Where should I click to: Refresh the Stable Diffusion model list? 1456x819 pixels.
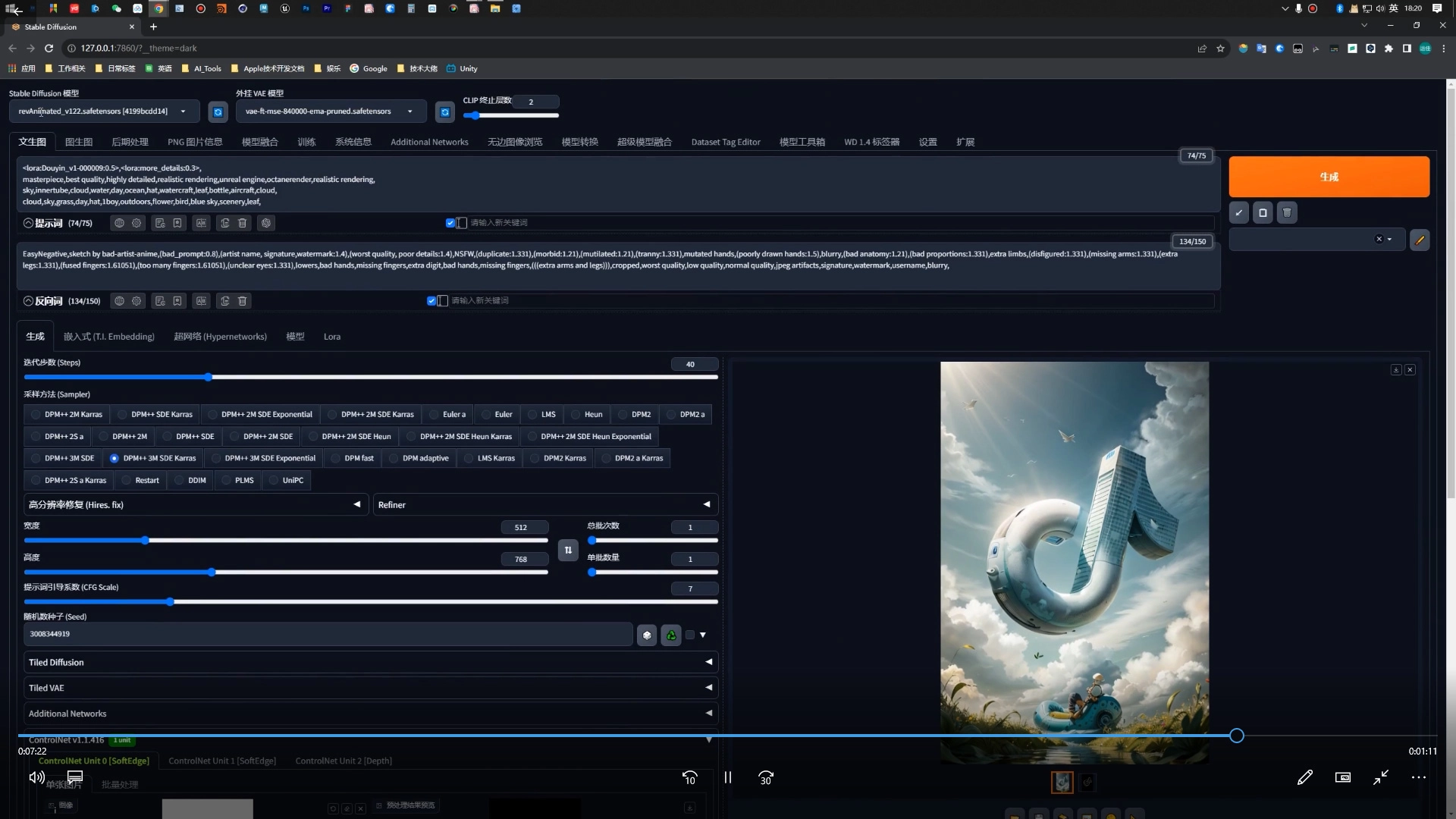pyautogui.click(x=218, y=112)
